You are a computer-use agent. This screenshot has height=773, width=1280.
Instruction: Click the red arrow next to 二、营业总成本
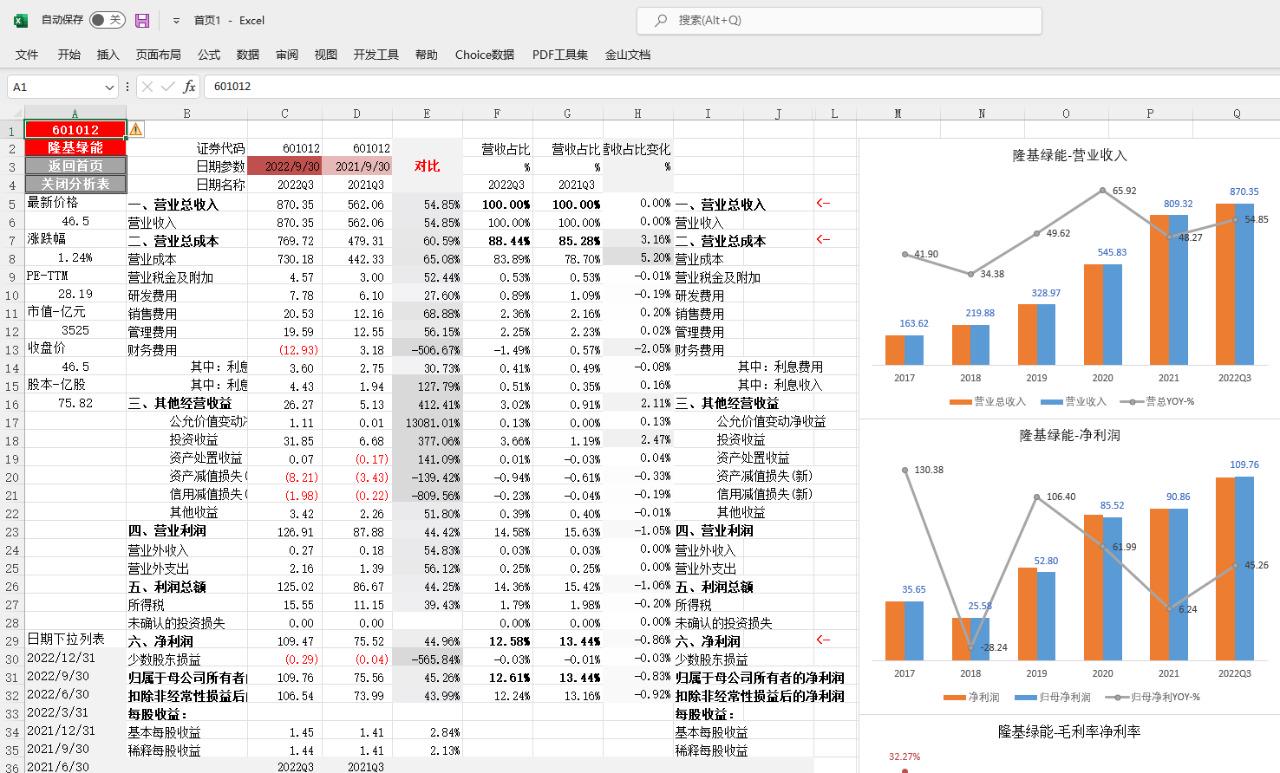[823, 239]
